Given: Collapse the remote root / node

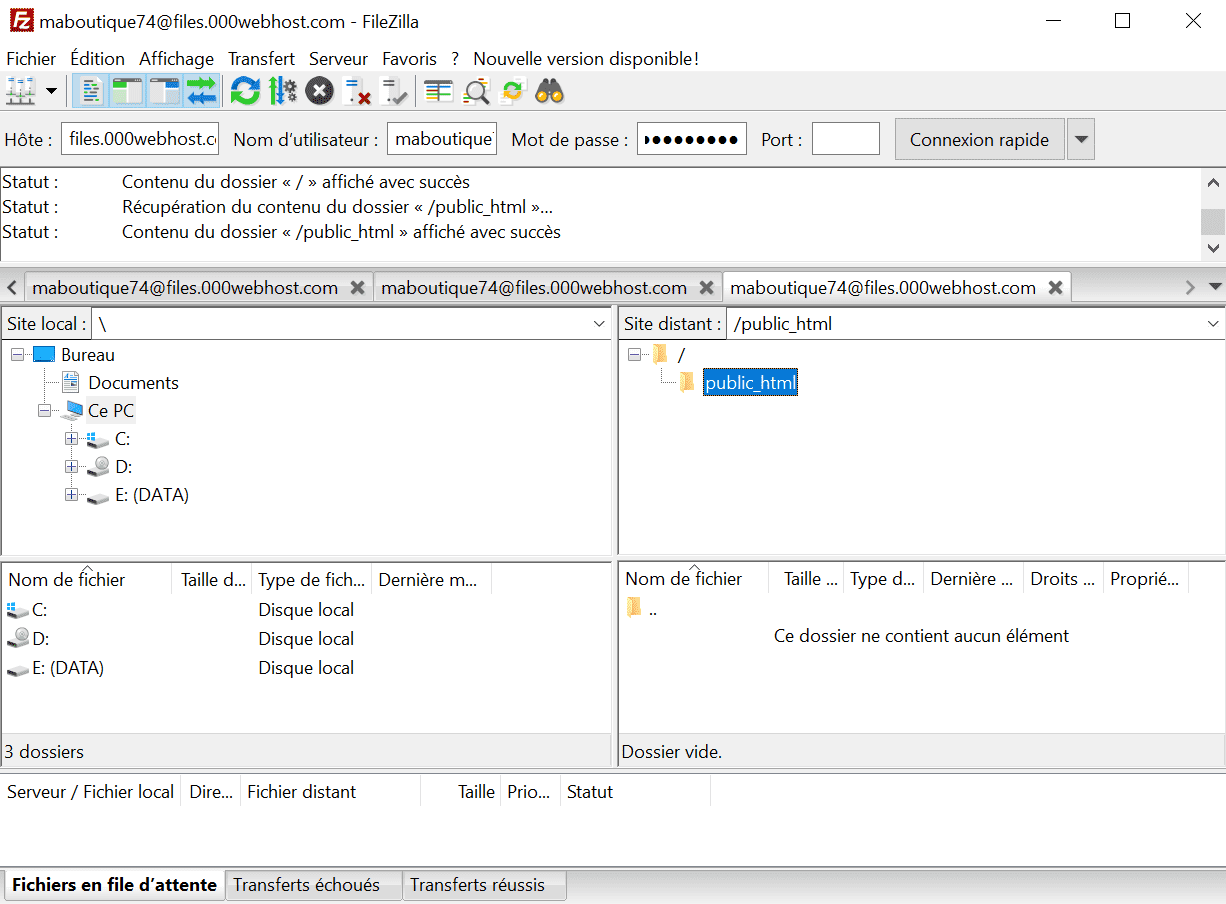Looking at the screenshot, I should click(x=634, y=355).
